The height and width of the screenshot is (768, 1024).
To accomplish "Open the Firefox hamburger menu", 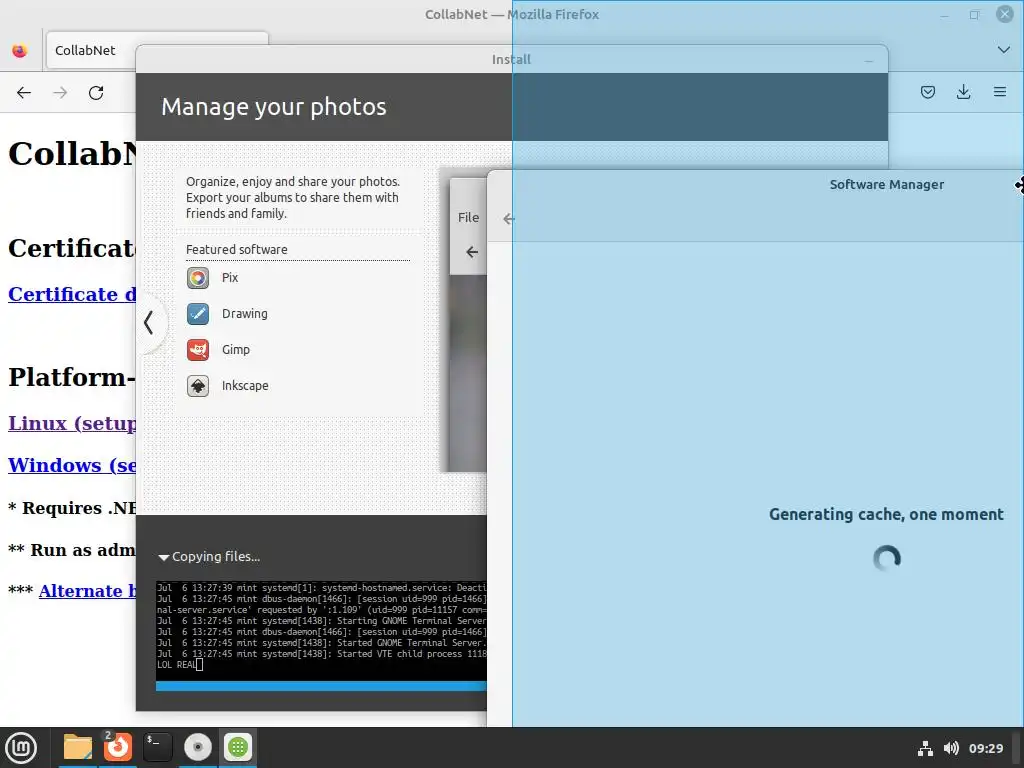I will [x=999, y=92].
